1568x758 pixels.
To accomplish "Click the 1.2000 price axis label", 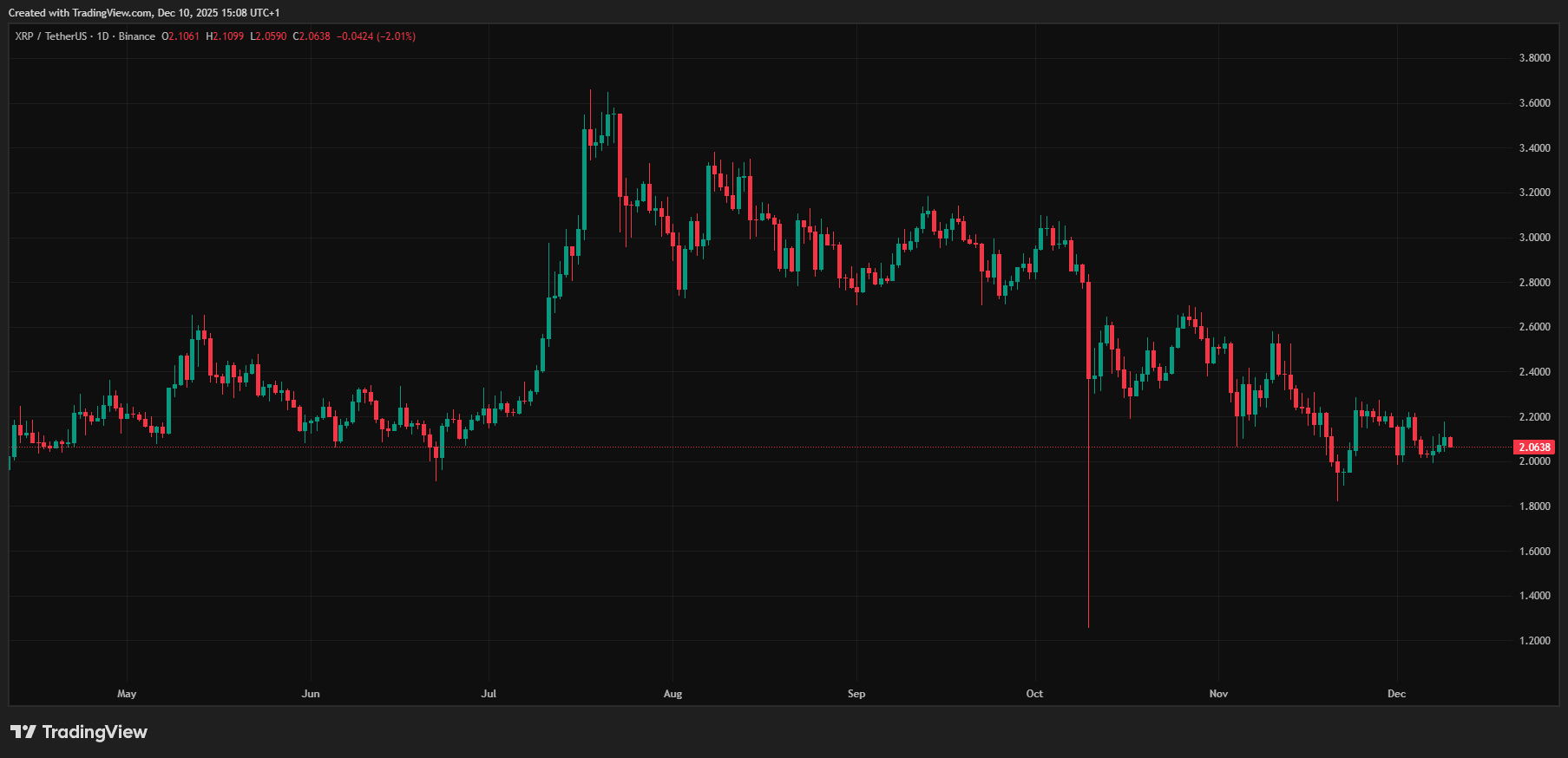I will coord(1534,641).
